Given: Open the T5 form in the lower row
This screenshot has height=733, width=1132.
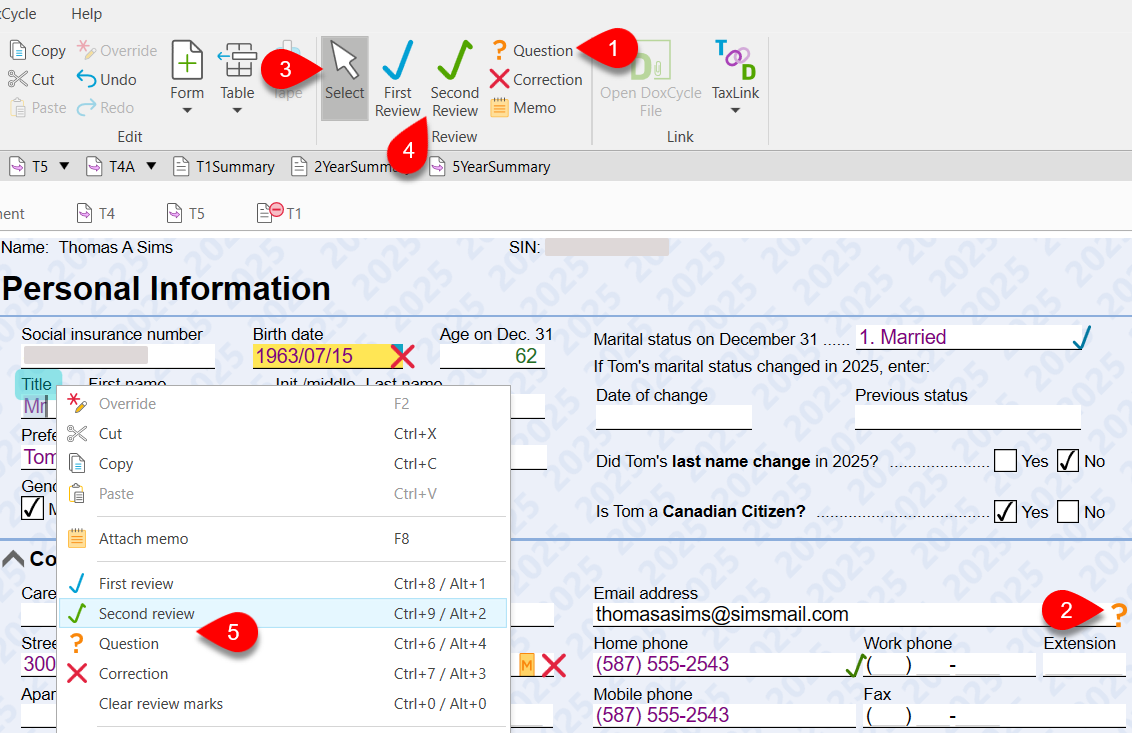Looking at the screenshot, I should pyautogui.click(x=186, y=213).
